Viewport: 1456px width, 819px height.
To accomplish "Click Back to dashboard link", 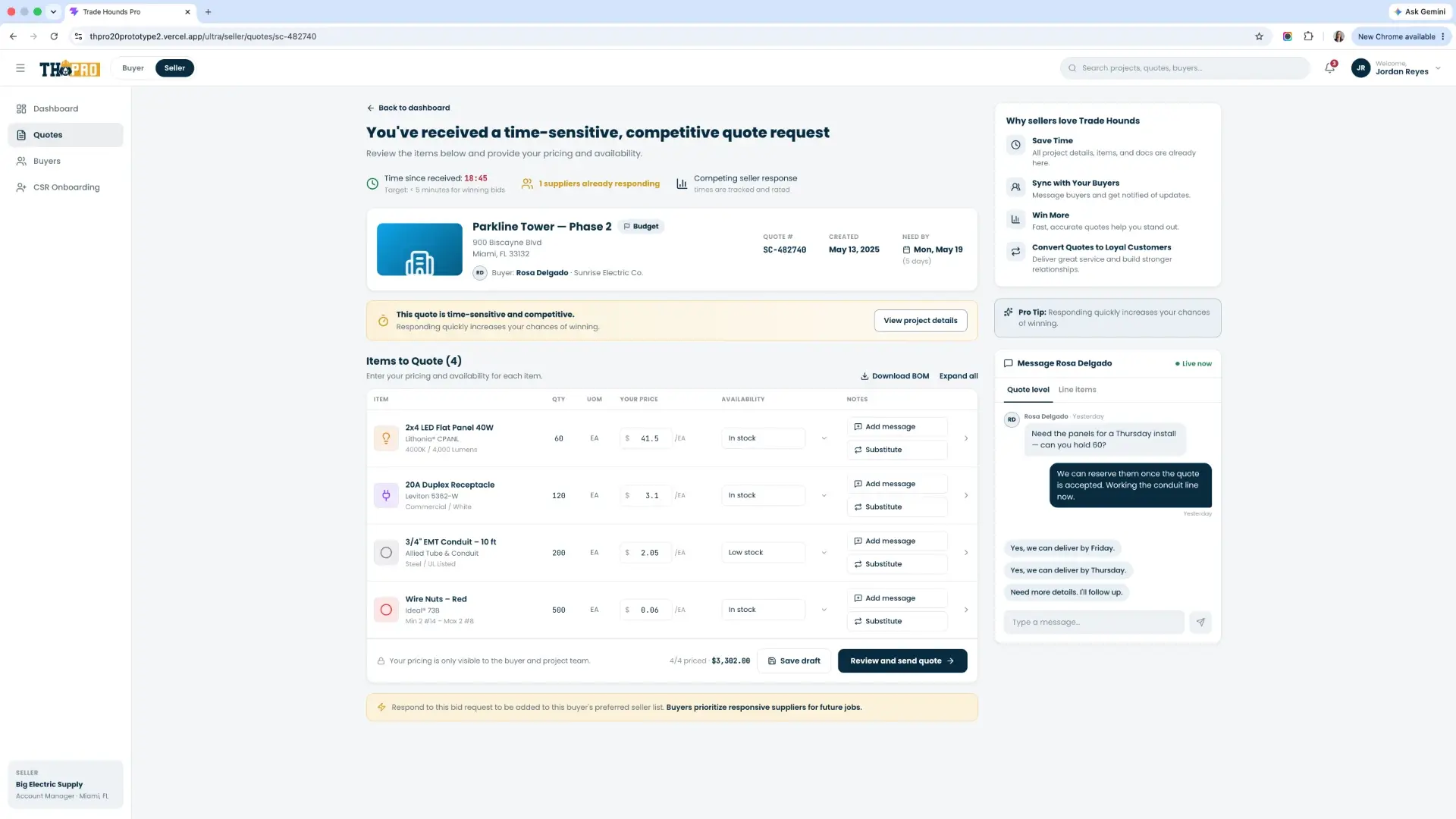I will (x=408, y=108).
